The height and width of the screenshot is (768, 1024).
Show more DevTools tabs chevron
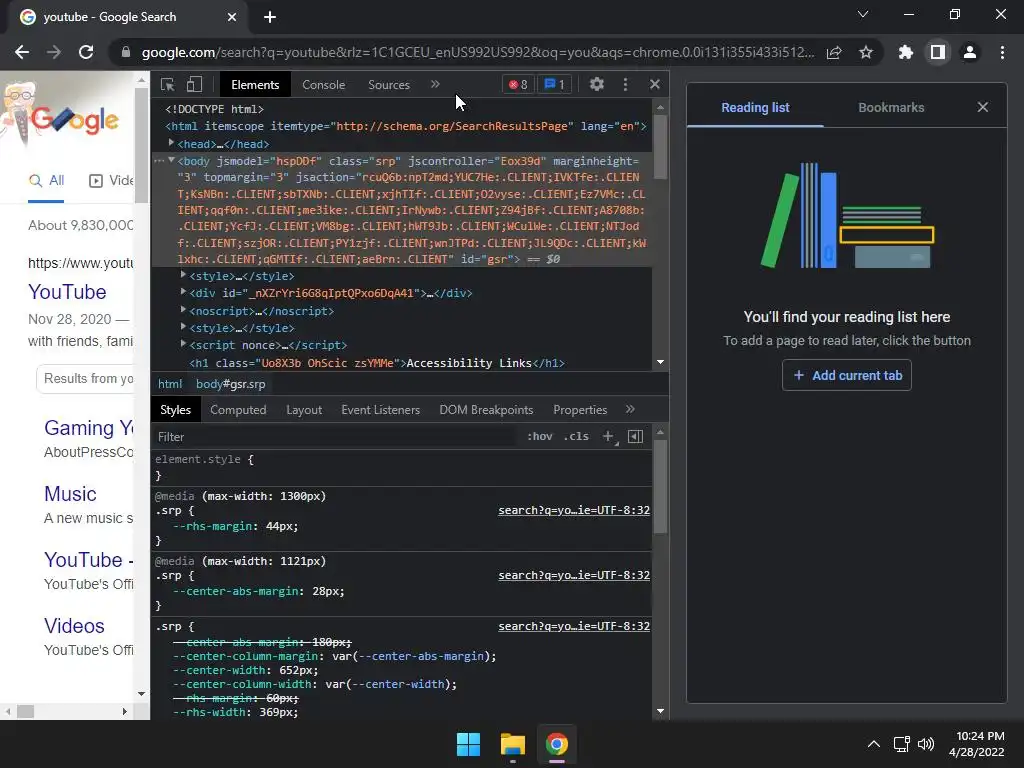[x=435, y=84]
